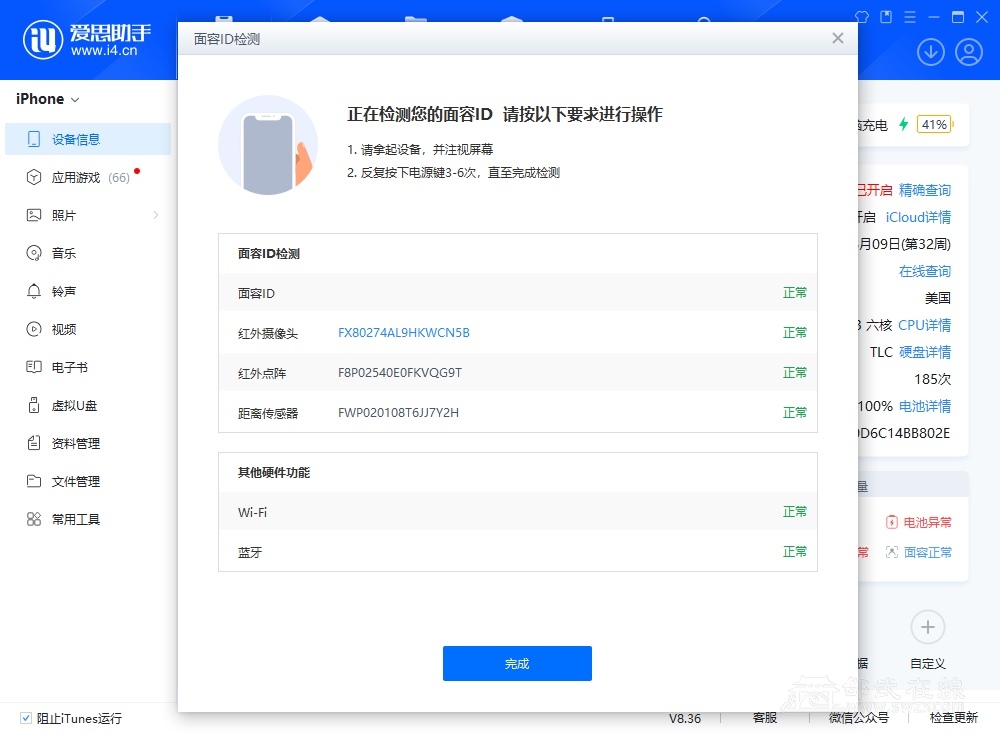This screenshot has height=734, width=1000.
Task: Toggle 阻止iTunes运行 checkbox
Action: point(26,718)
